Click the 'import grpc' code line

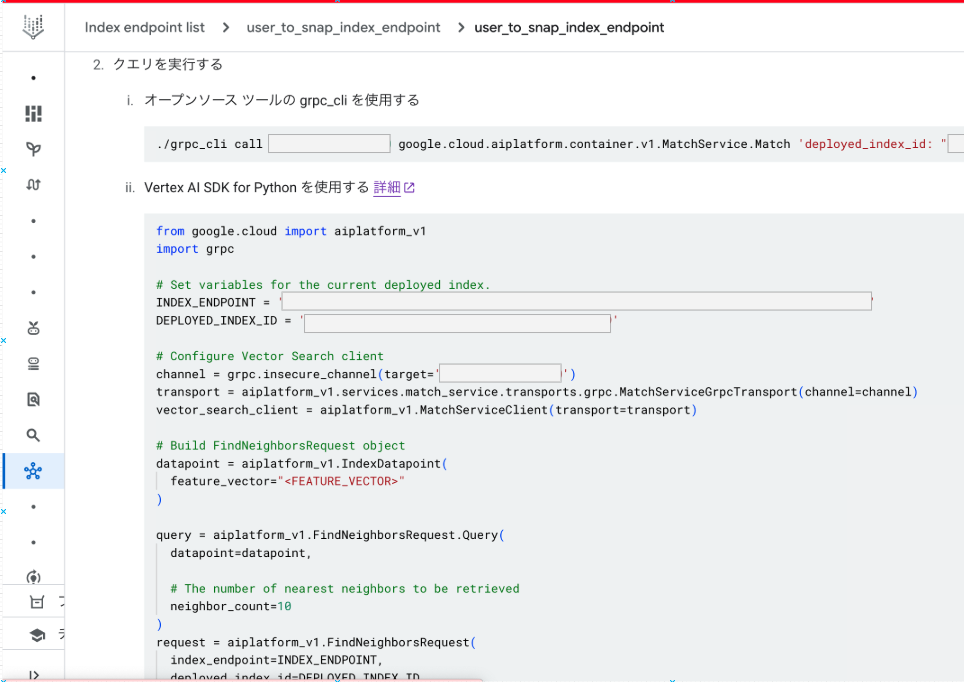point(195,249)
